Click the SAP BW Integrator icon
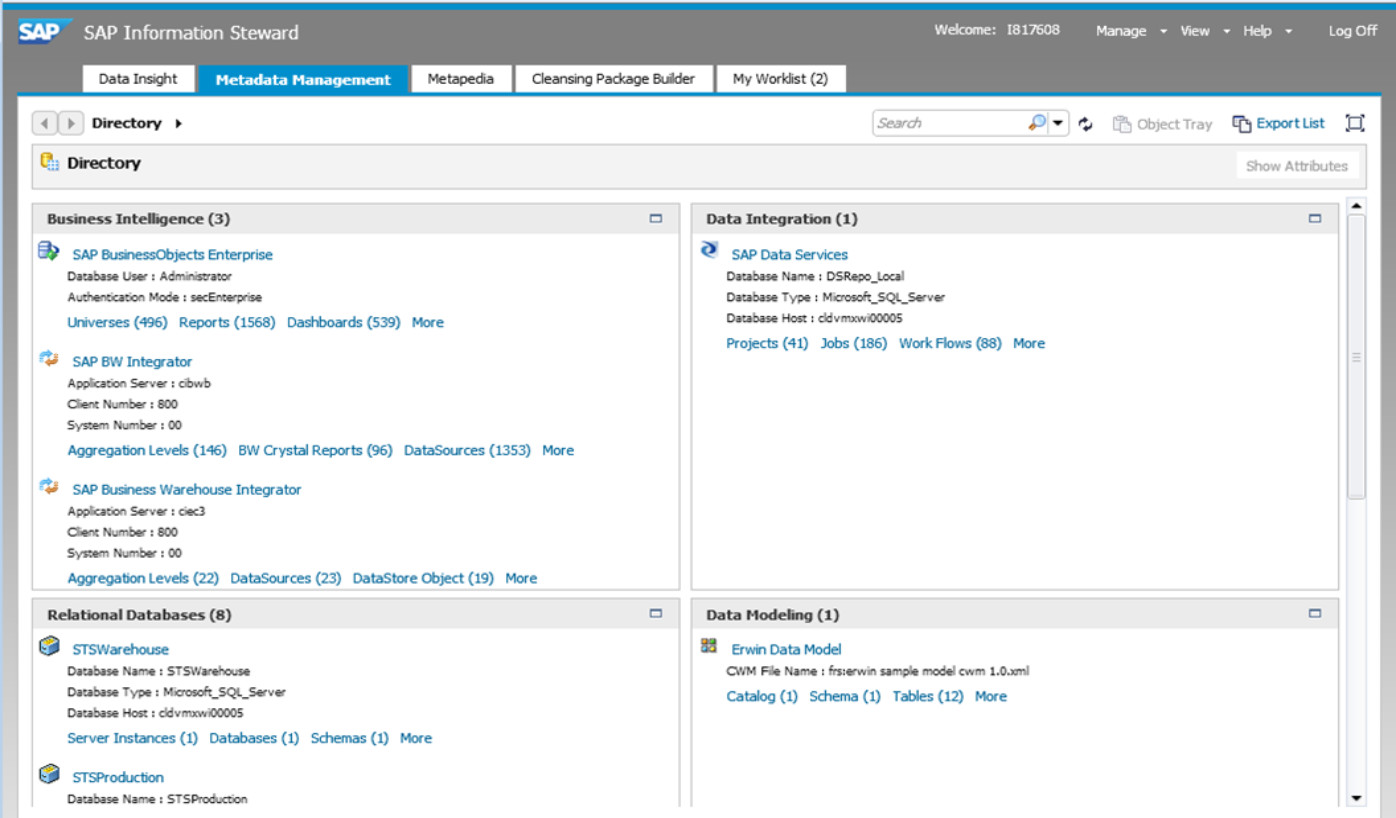This screenshot has height=818, width=1396. (x=49, y=358)
